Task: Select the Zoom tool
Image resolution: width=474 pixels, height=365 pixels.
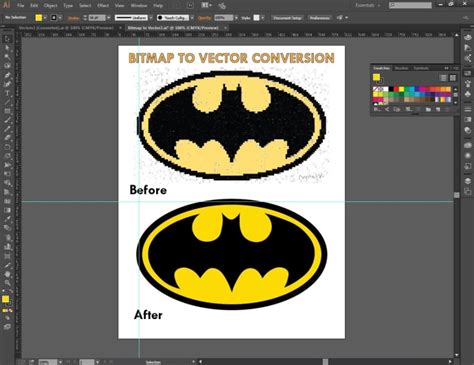Action: (x=7, y=283)
